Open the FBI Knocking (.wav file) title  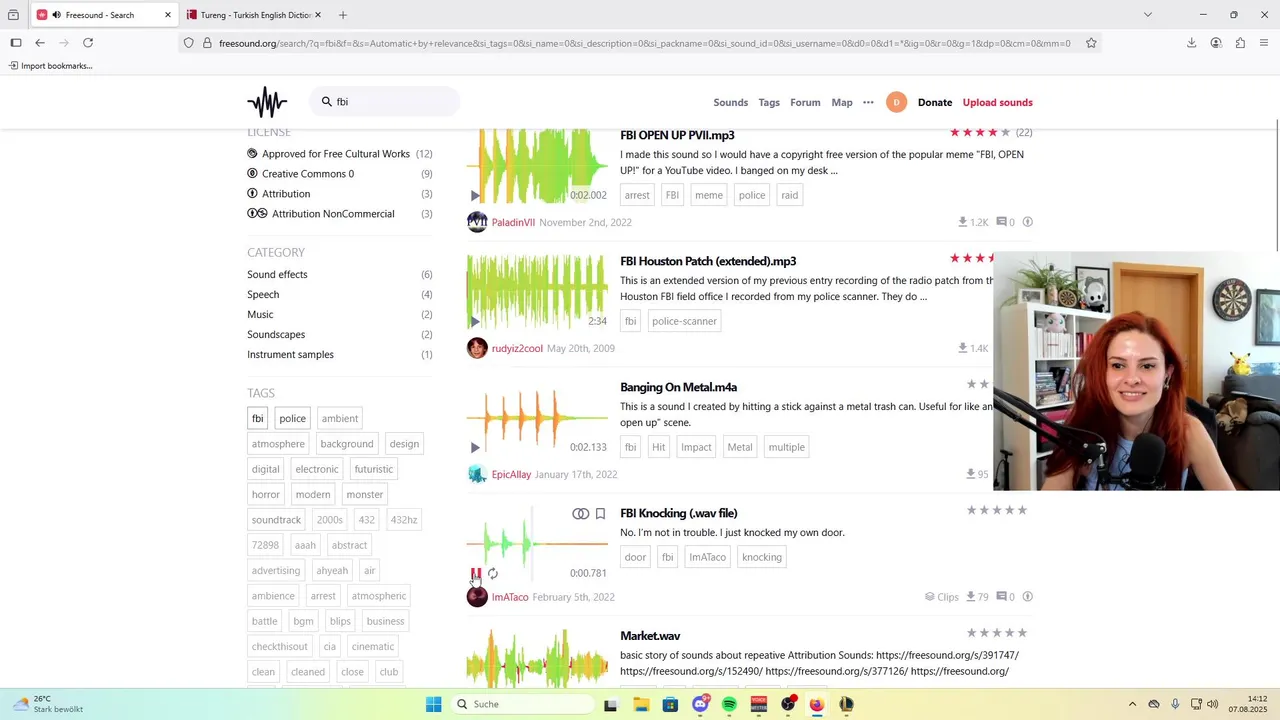(x=678, y=514)
